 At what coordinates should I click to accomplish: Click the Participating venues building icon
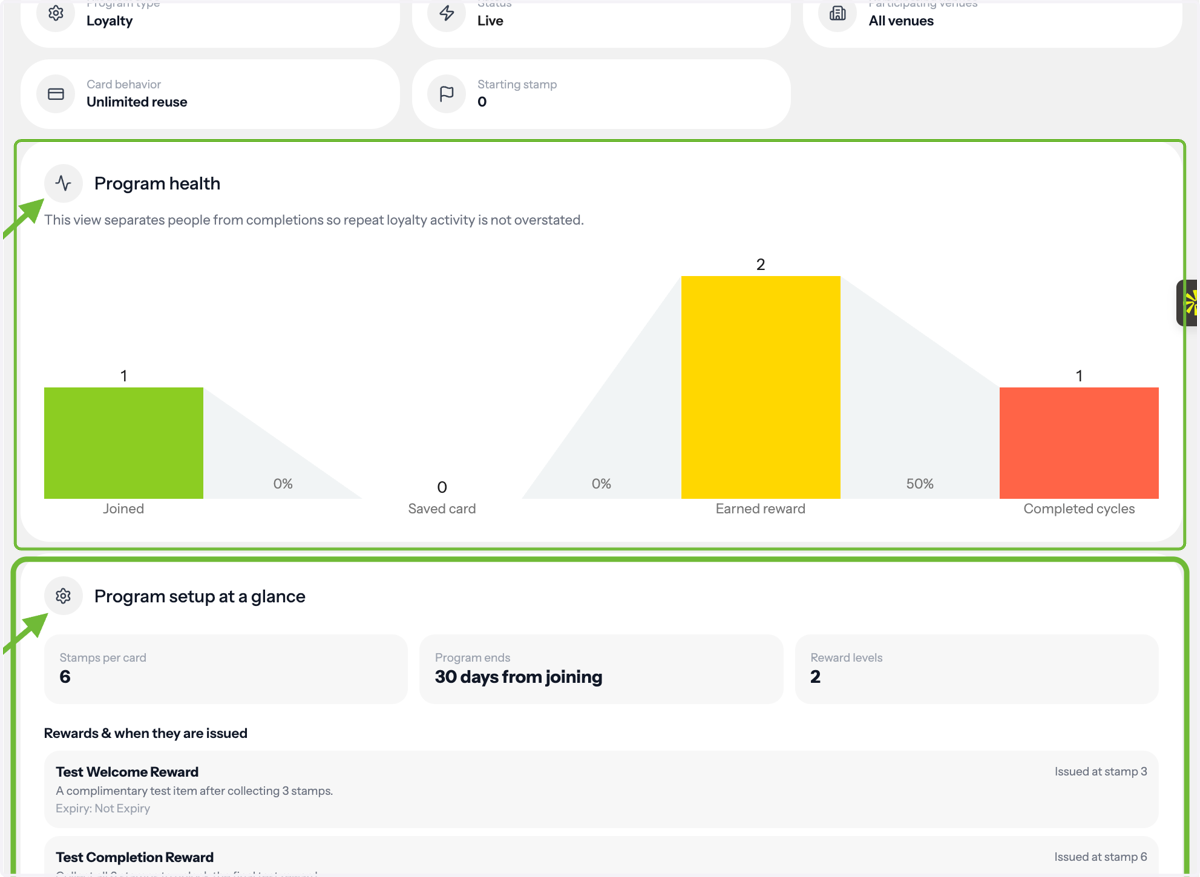[838, 13]
